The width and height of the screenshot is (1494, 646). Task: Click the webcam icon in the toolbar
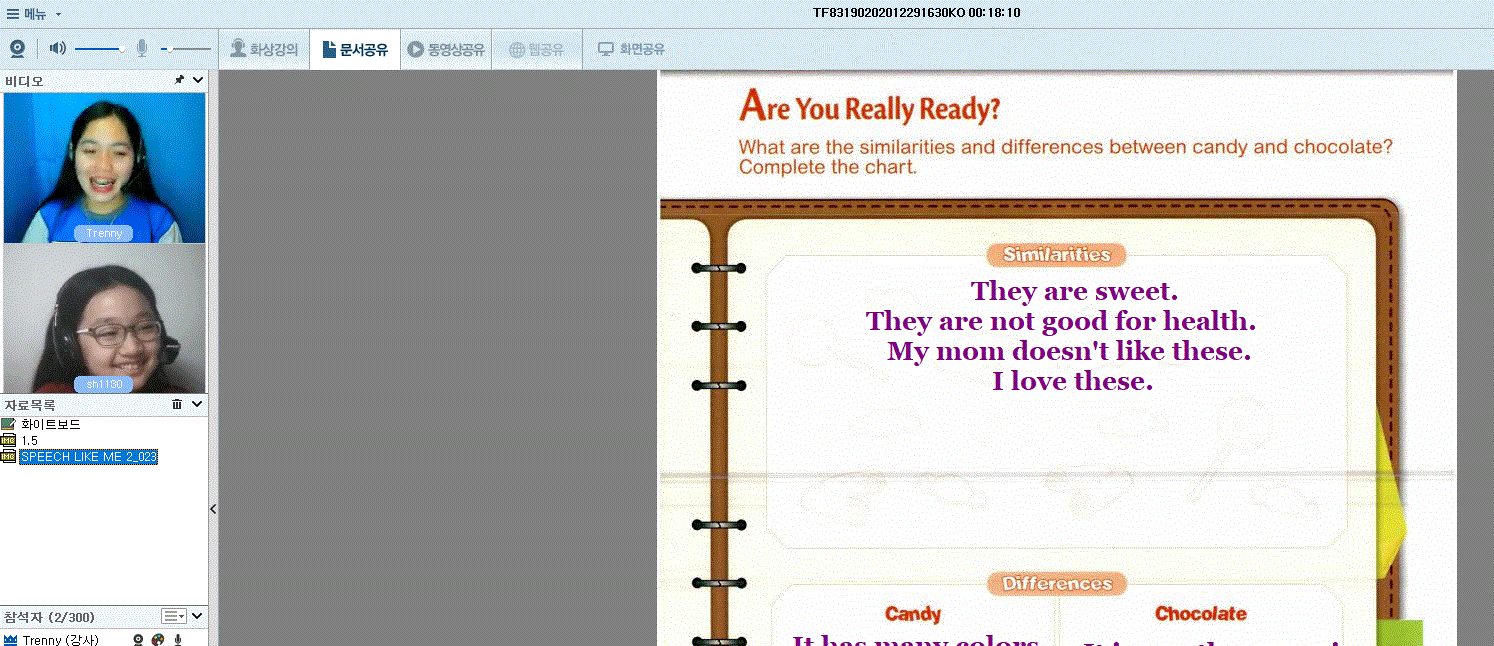click(x=17, y=48)
